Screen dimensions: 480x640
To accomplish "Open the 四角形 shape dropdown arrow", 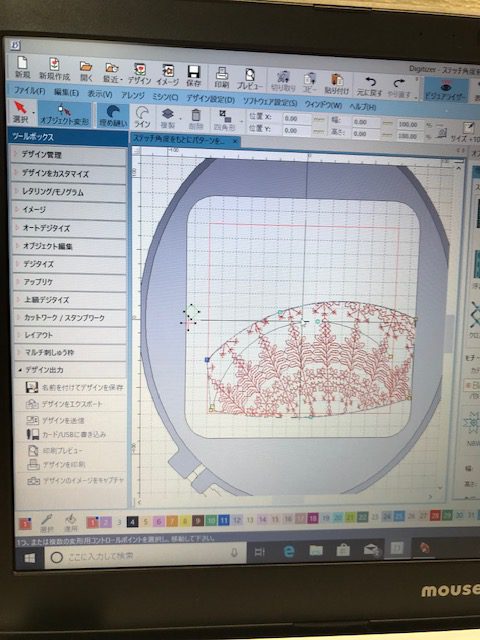I will pyautogui.click(x=241, y=121).
